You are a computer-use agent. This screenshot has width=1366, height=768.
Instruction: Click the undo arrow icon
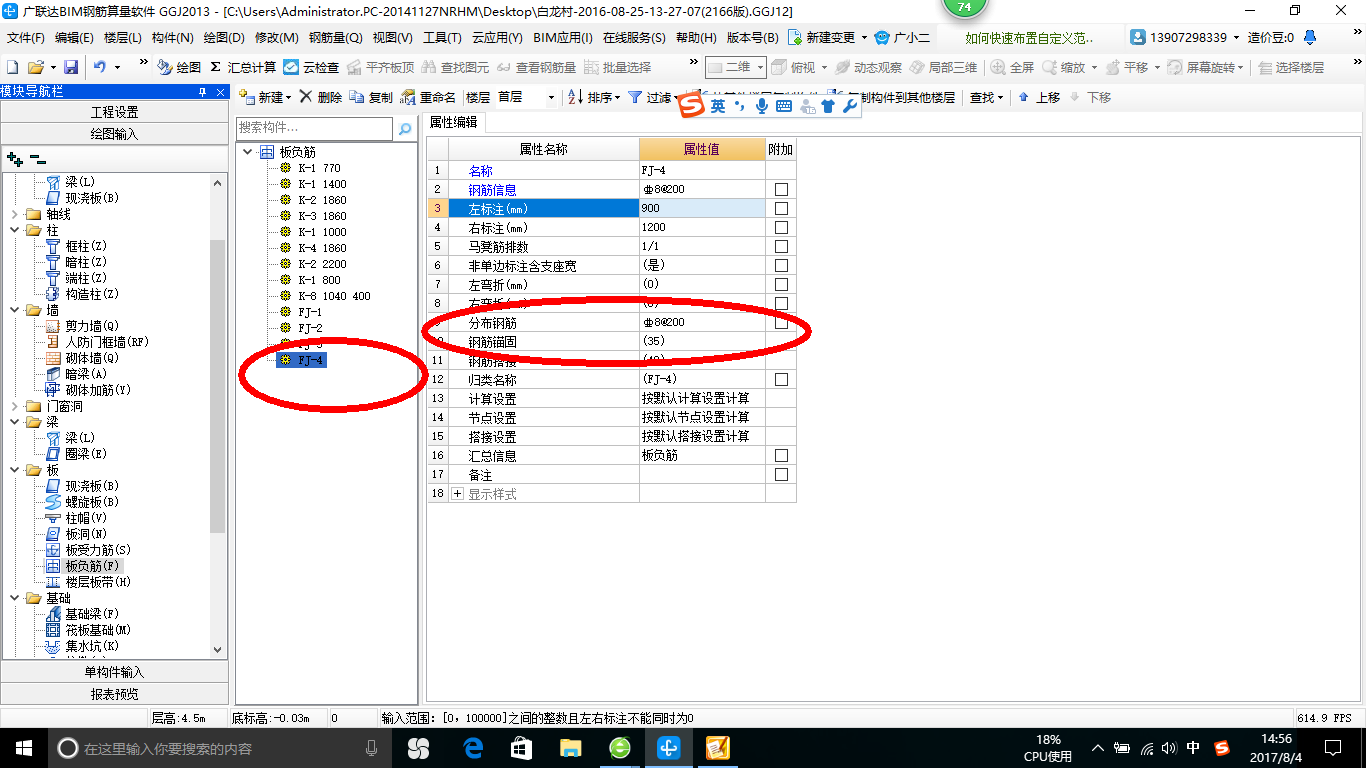[100, 67]
